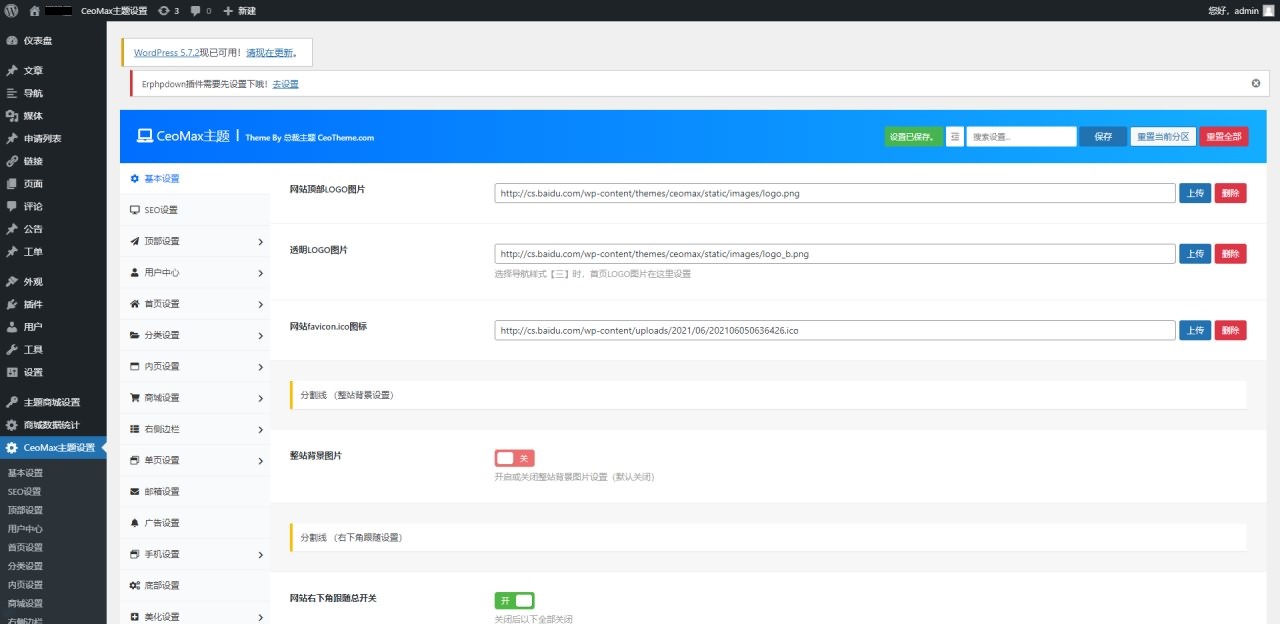This screenshot has height=624, width=1280.
Task: Expand 手机设置 in theme panel
Action: pos(195,554)
